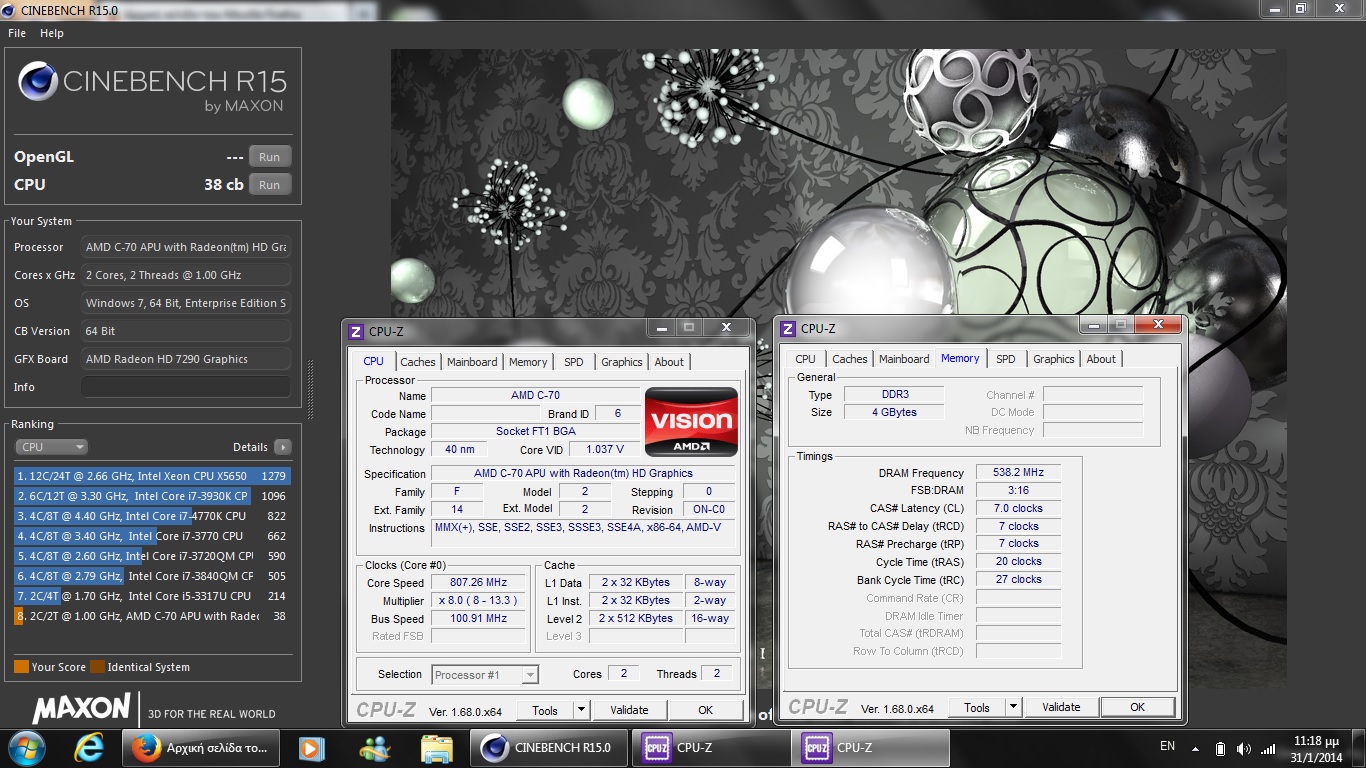Click Validate in right CPU-Z window
Viewport: 1366px width, 768px height.
point(1061,707)
